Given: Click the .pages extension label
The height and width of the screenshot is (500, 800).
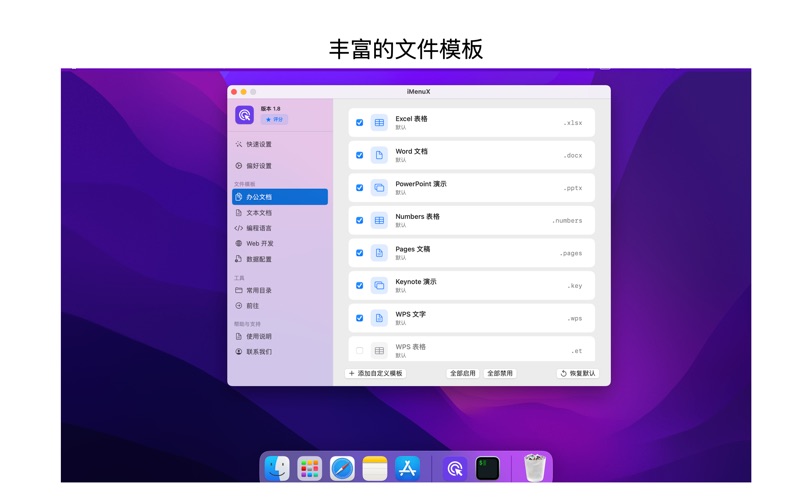Looking at the screenshot, I should [570, 254].
